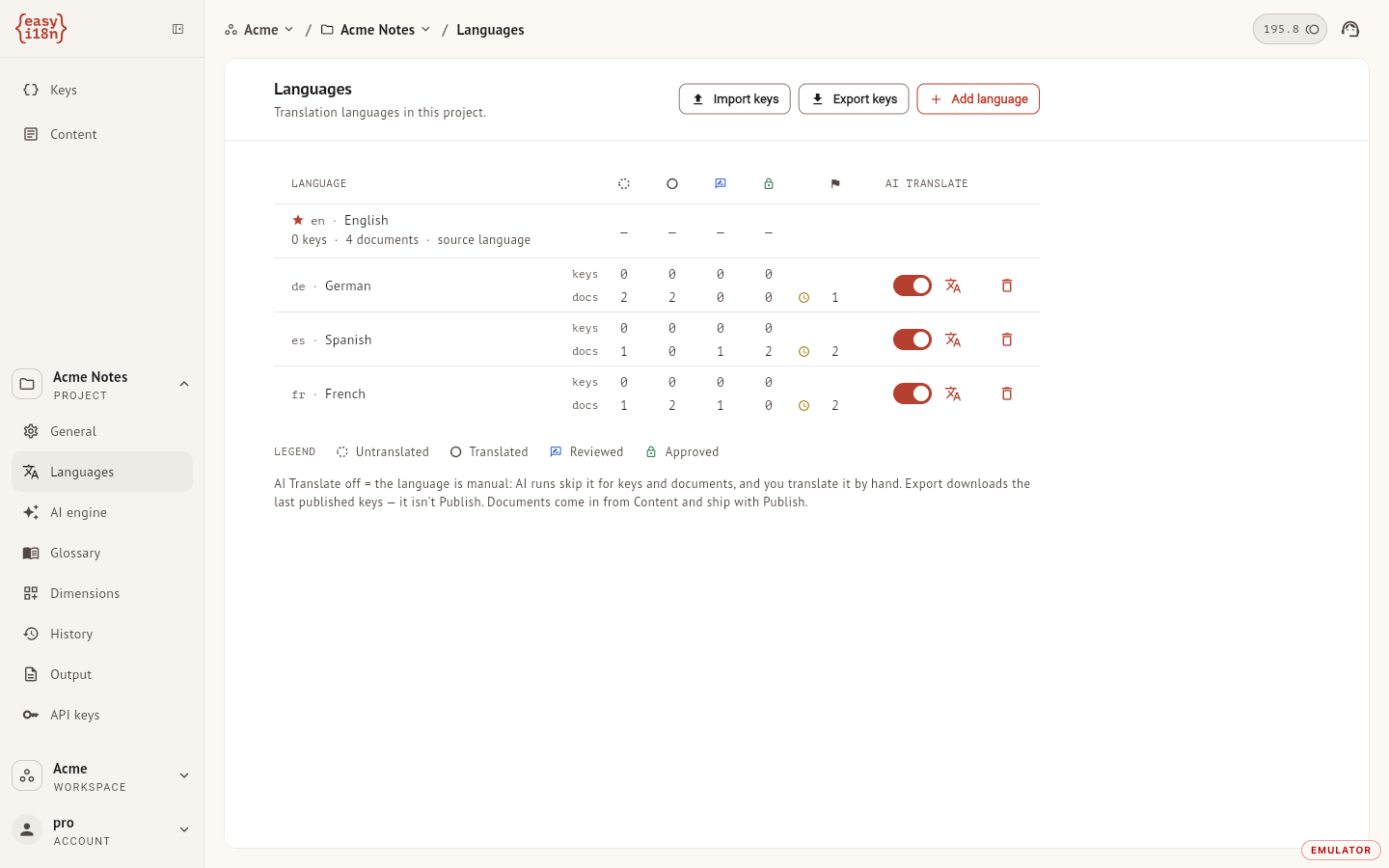Viewport: 1389px width, 868px height.
Task: Click the AI translate icon for German
Action: pos(953,285)
